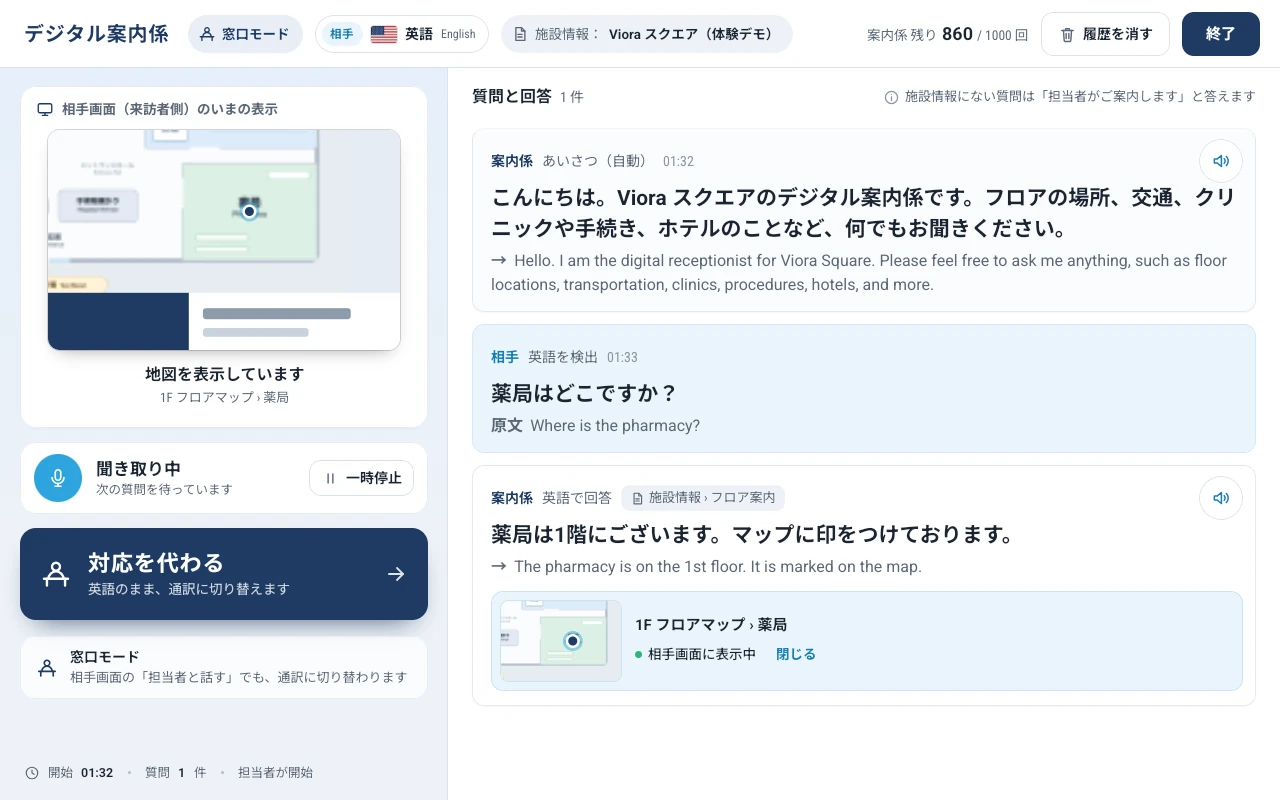The image size is (1280, 800).
Task: Open the 英語 English language selector
Action: pos(402,34)
